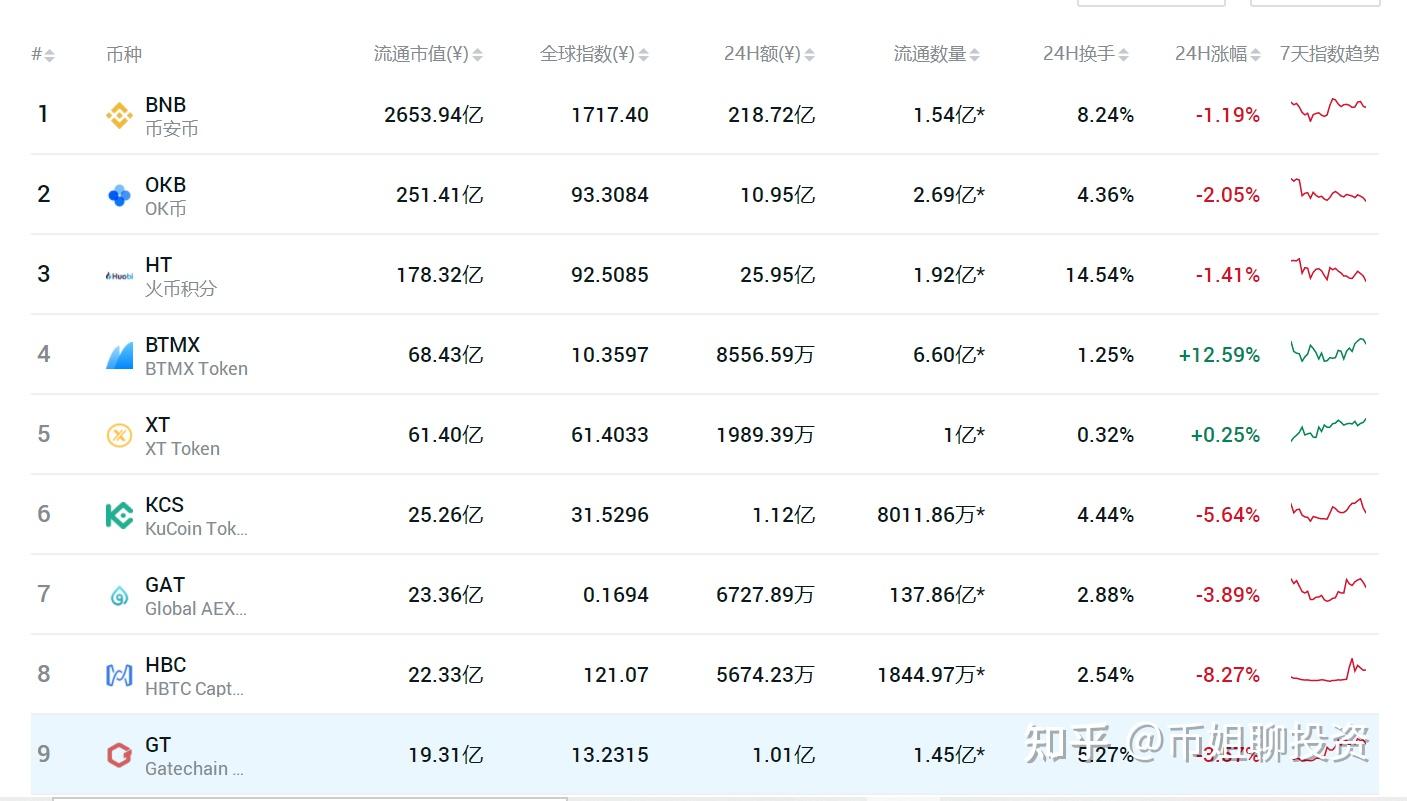Viewport: 1407px width, 801px height.
Task: Select XT 24H change +0.25%
Action: [x=1225, y=435]
